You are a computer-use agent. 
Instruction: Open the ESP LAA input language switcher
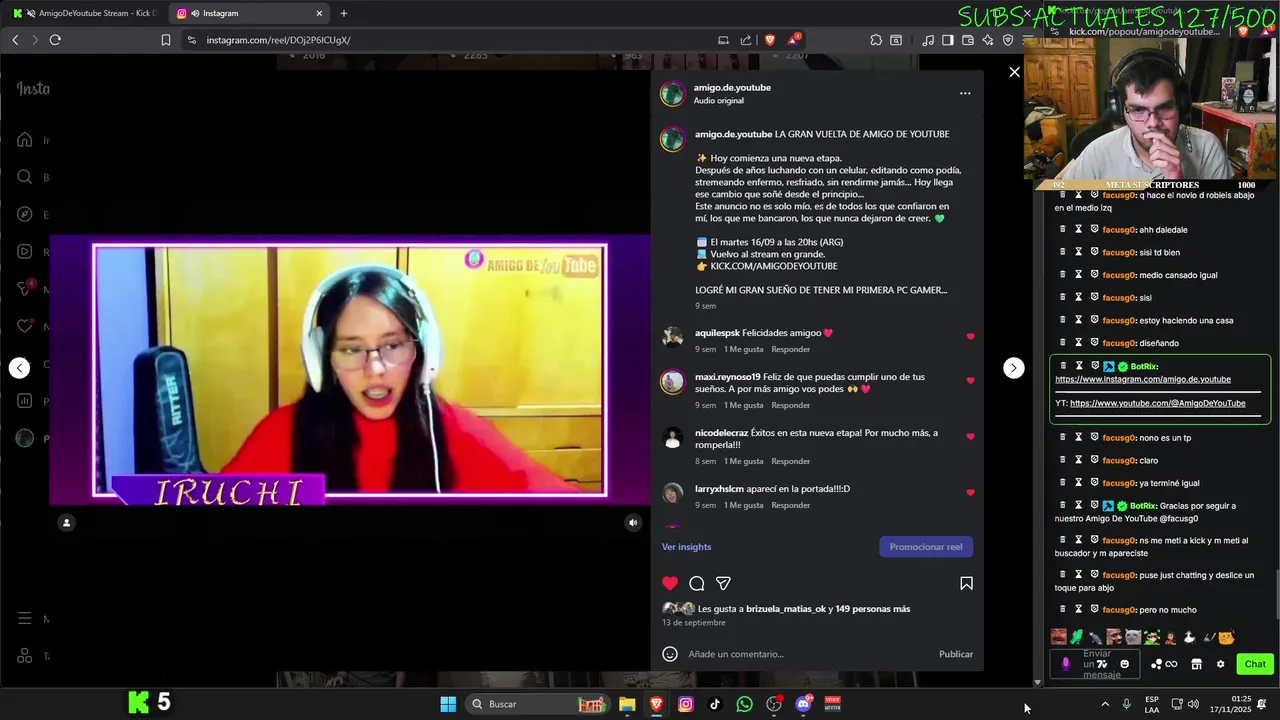point(1152,704)
